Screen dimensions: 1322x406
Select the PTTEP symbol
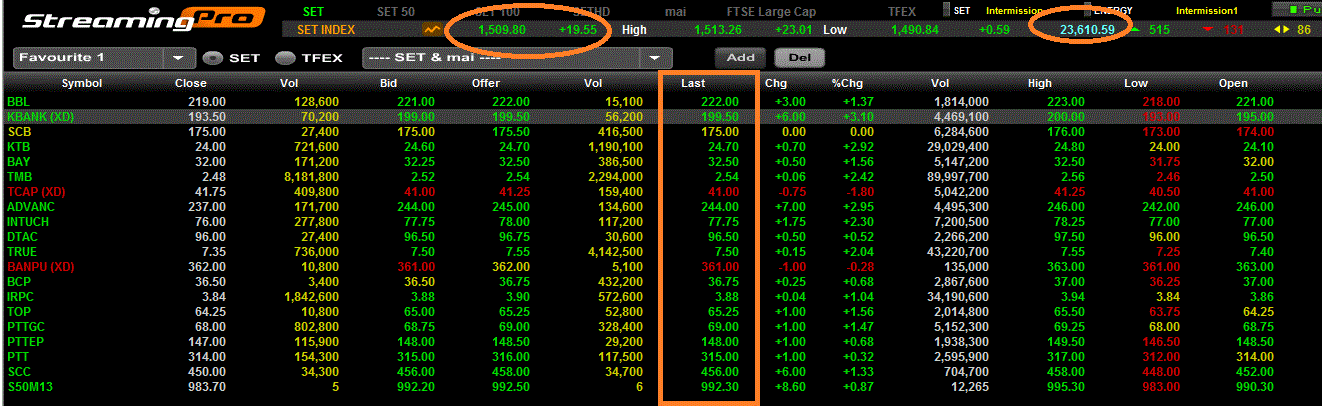tap(24, 342)
